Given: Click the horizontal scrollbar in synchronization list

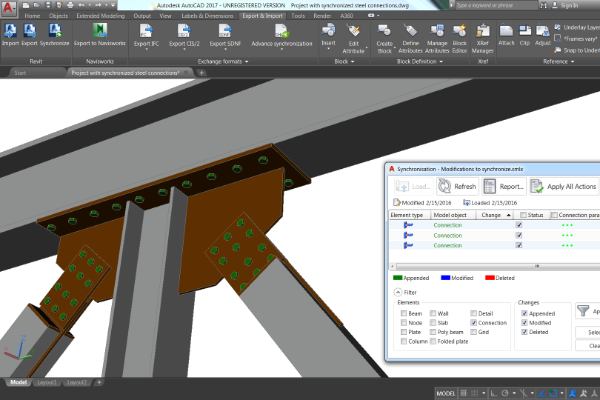Looking at the screenshot, I should click(494, 266).
